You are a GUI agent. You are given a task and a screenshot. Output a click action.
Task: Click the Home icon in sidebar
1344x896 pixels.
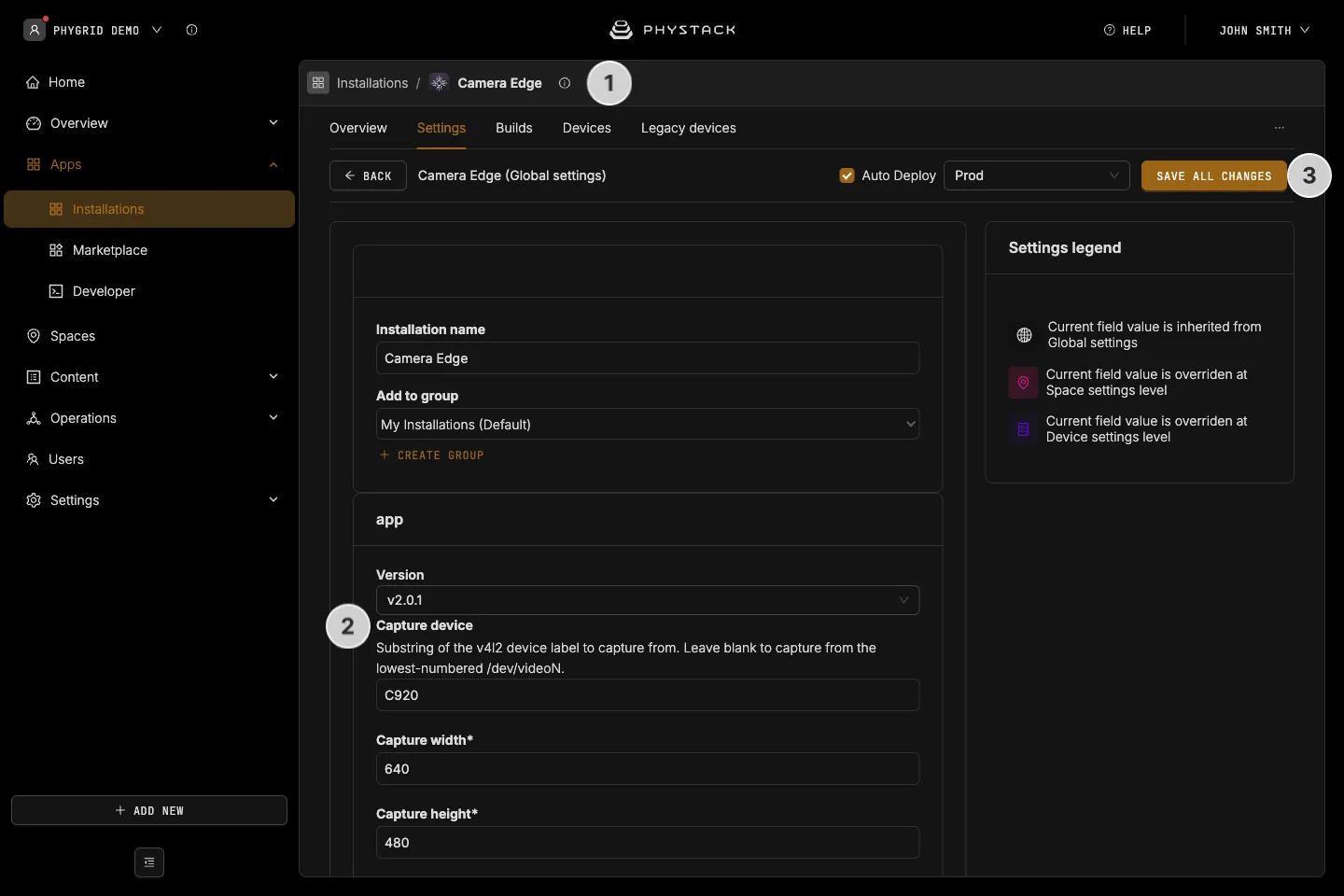pos(33,82)
